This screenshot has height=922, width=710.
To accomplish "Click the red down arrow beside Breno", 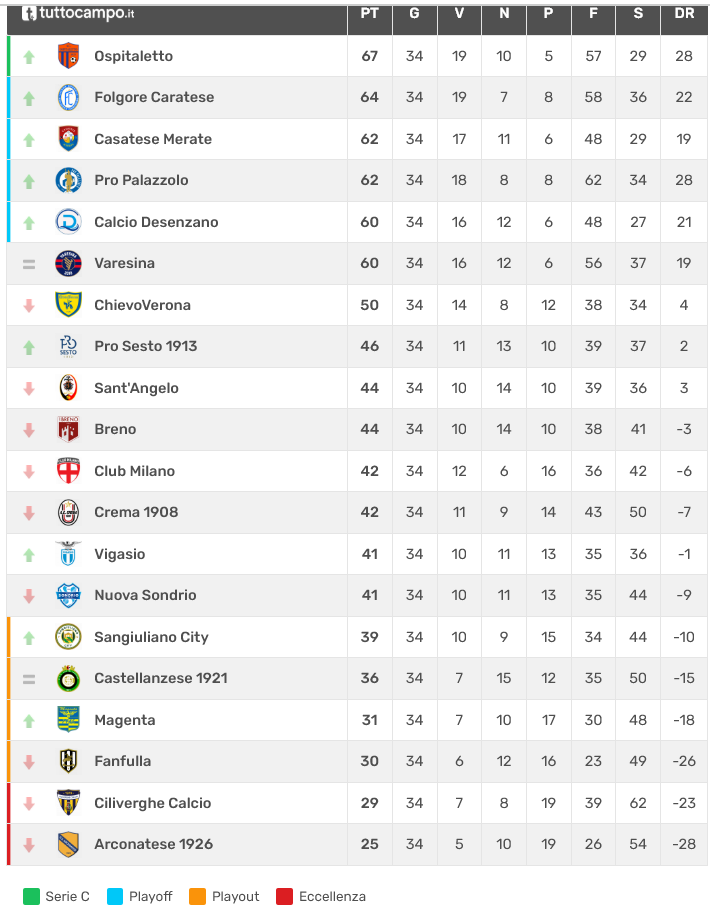I will pyautogui.click(x=29, y=430).
